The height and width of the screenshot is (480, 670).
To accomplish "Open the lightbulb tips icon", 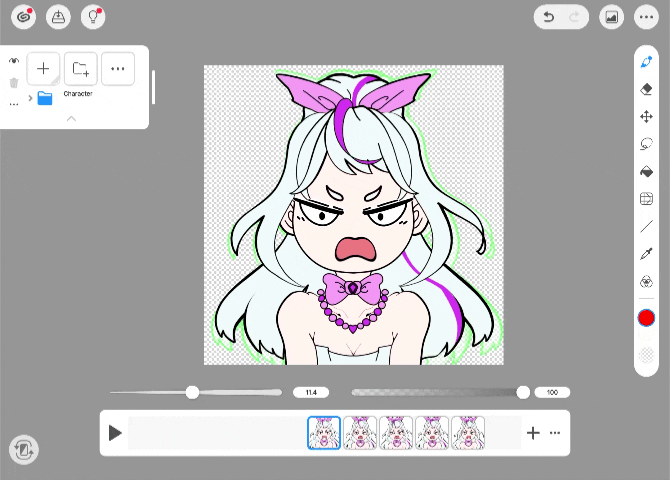I will pos(93,17).
